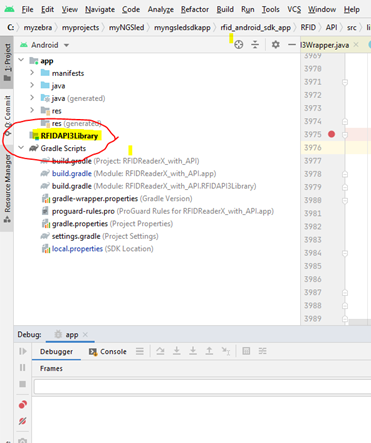The width and height of the screenshot is (371, 443).
Task: Click the Show Execution Point icon
Action: point(140,351)
